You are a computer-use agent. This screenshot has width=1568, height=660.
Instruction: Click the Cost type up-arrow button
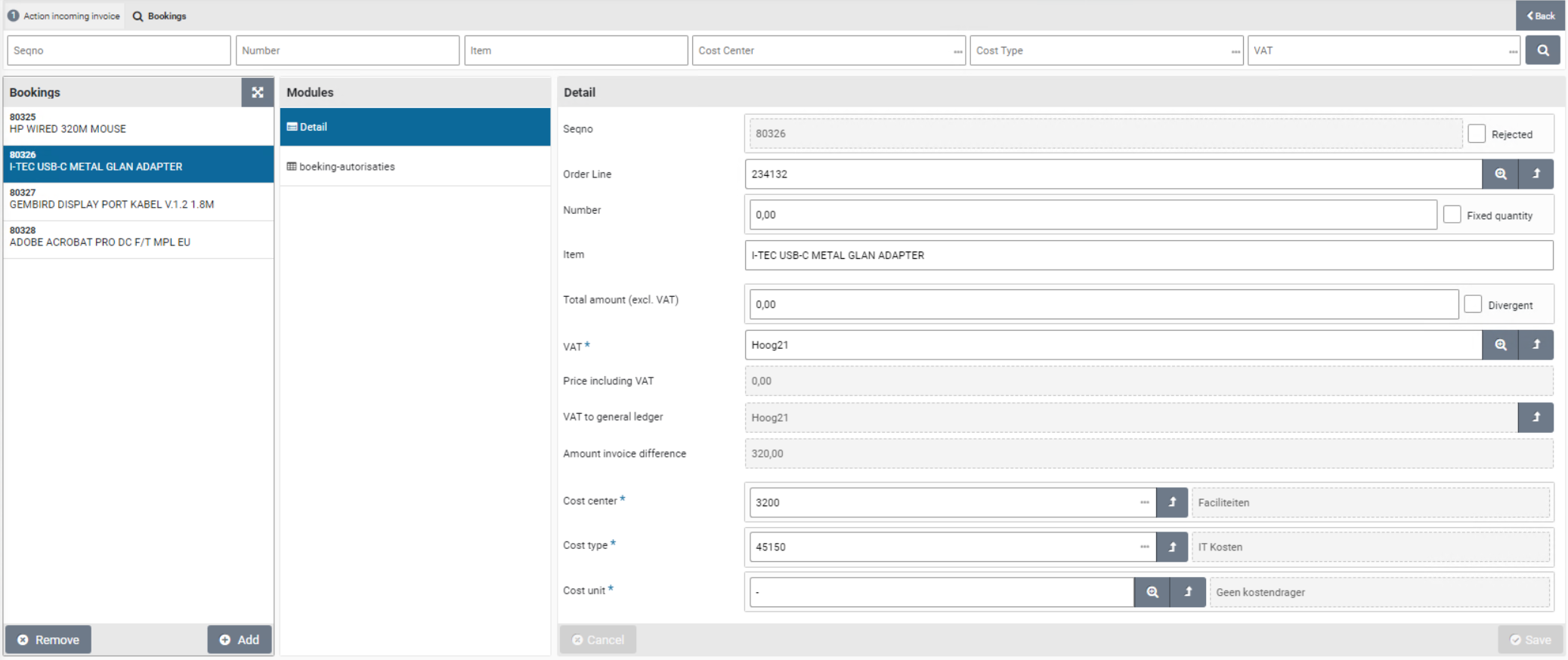click(x=1172, y=547)
